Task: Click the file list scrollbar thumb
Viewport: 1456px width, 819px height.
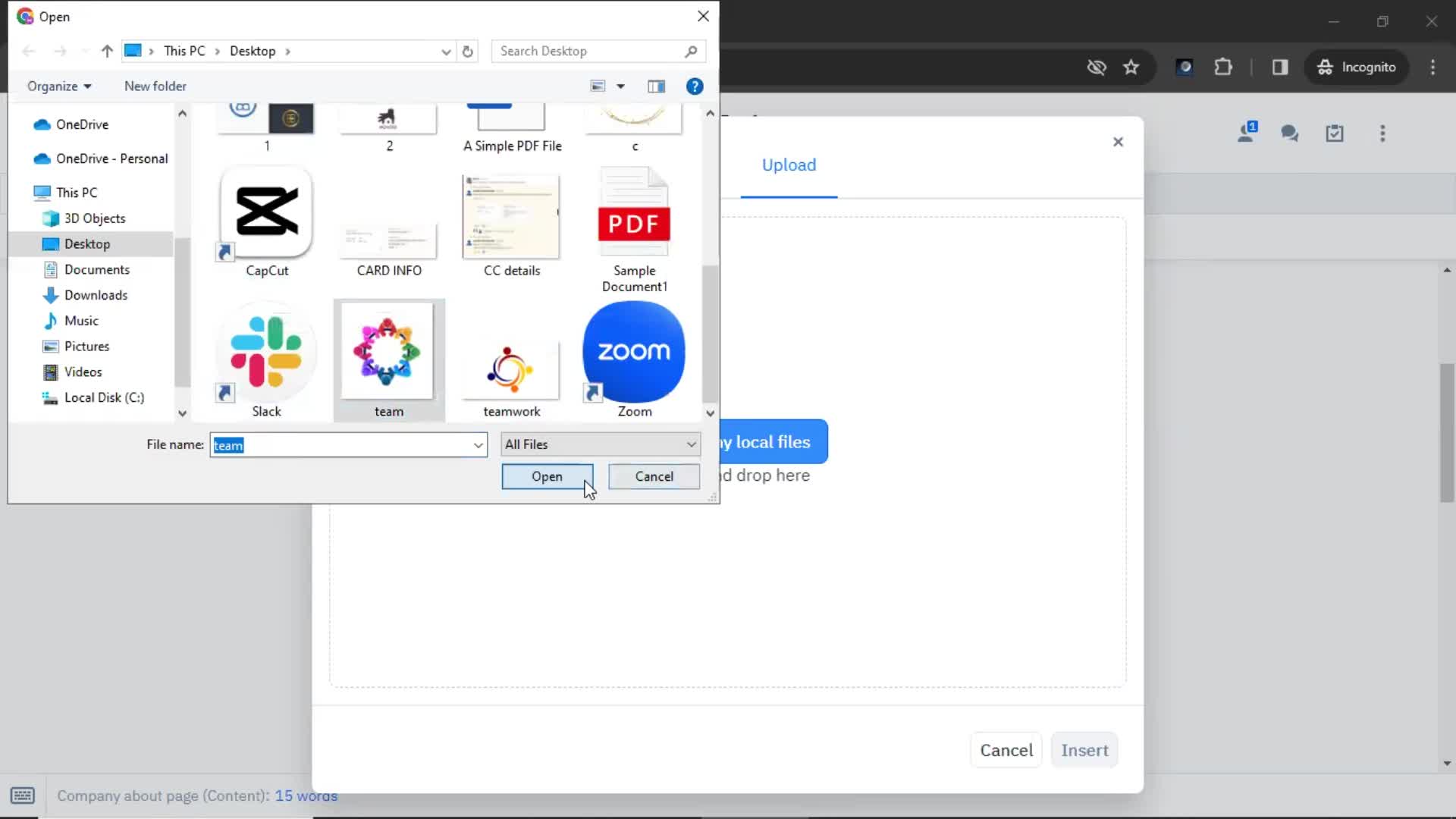Action: [x=709, y=334]
